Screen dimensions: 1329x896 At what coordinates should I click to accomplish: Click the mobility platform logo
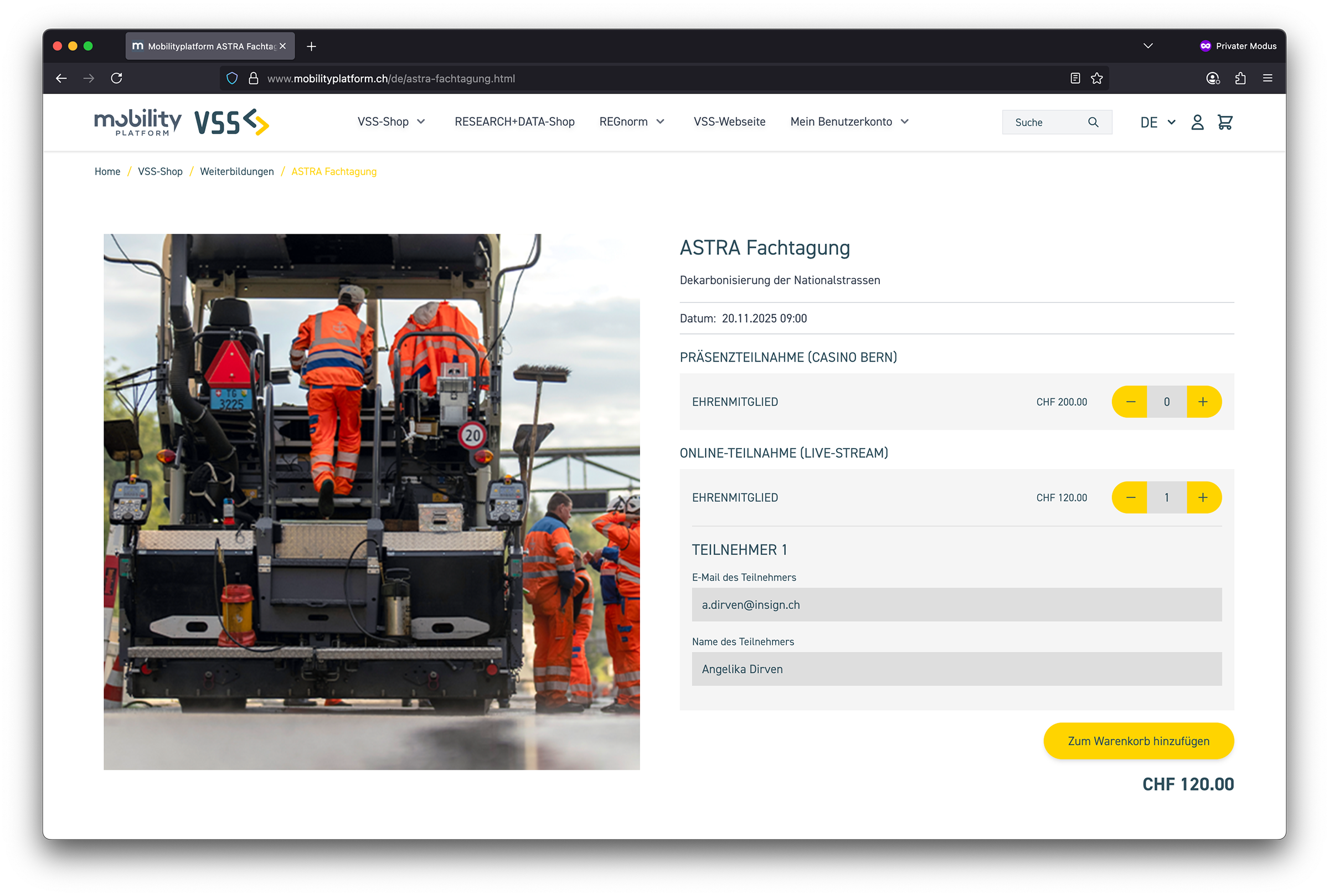point(138,122)
